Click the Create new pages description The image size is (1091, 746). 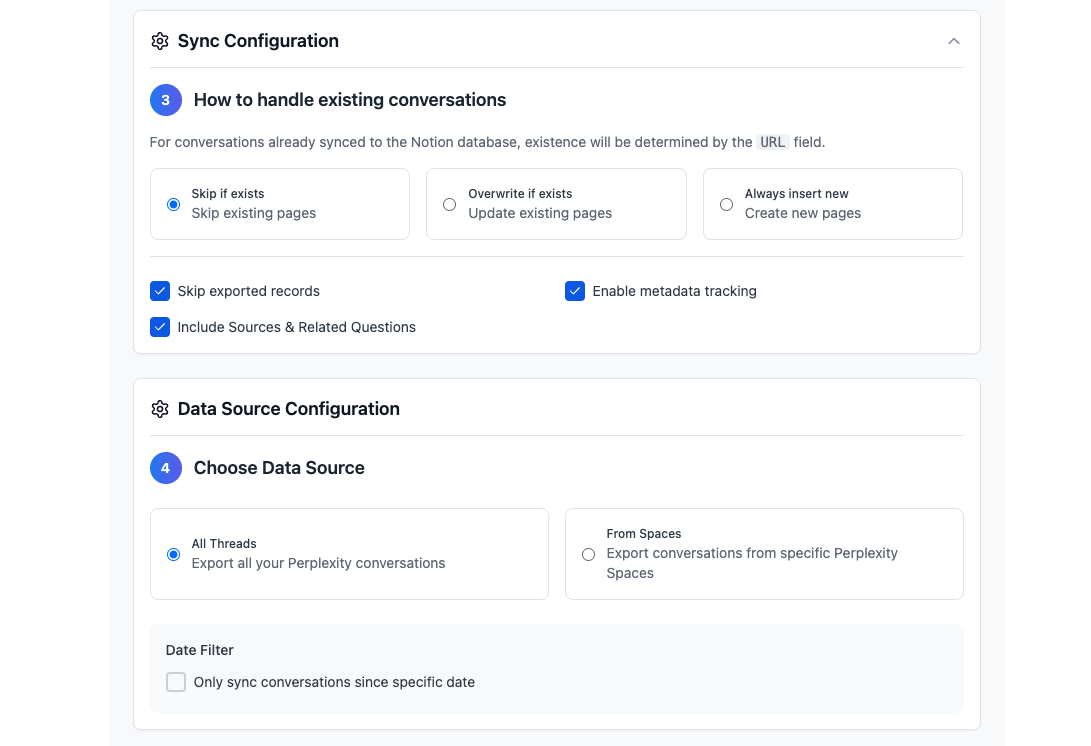[802, 213]
